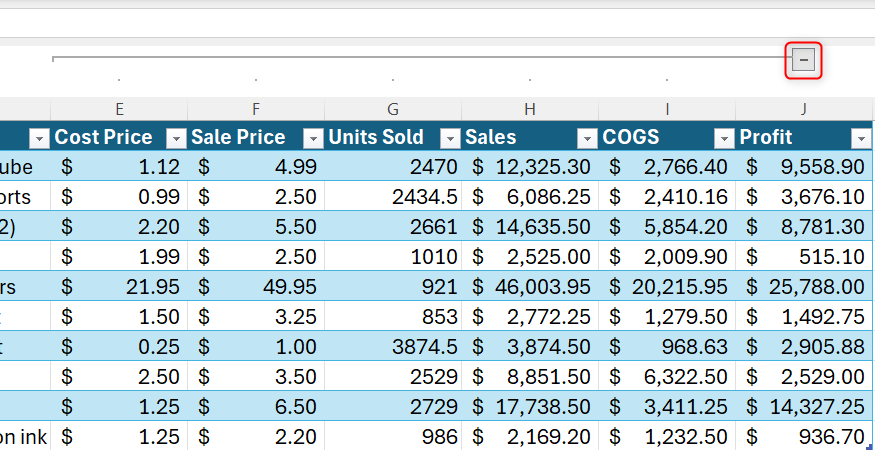Click sale price cell 4.99

256,166
